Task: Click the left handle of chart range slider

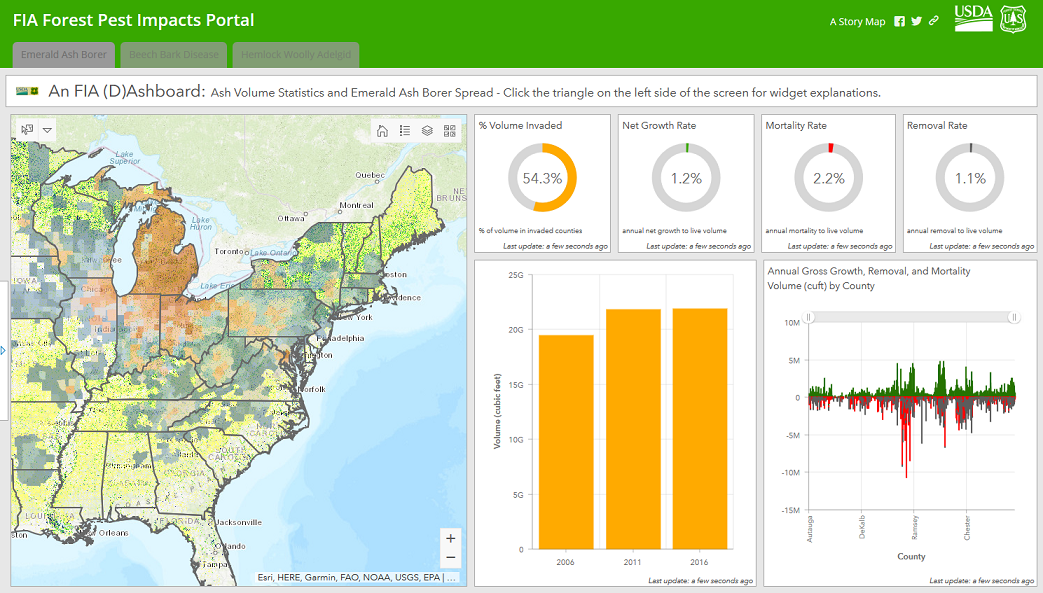Action: pyautogui.click(x=809, y=317)
